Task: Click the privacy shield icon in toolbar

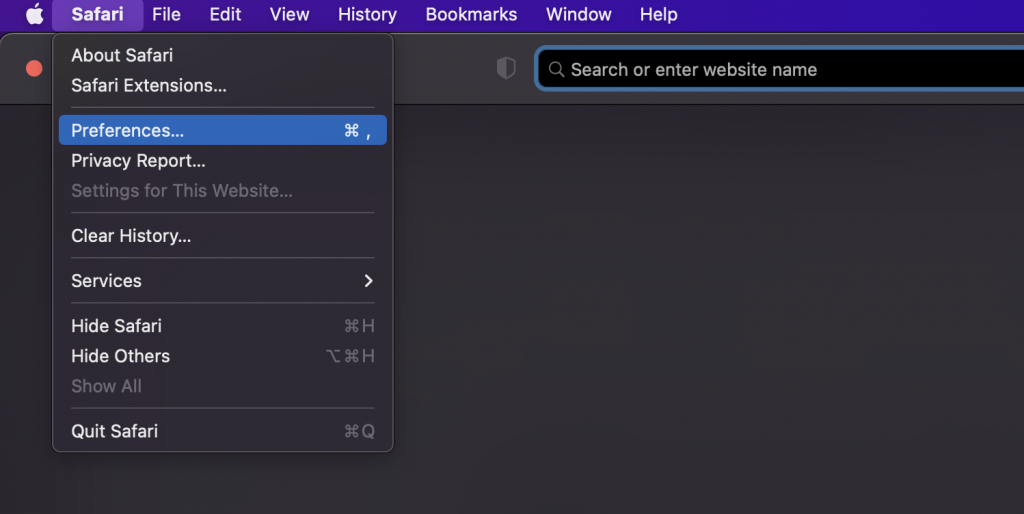Action: coord(507,68)
